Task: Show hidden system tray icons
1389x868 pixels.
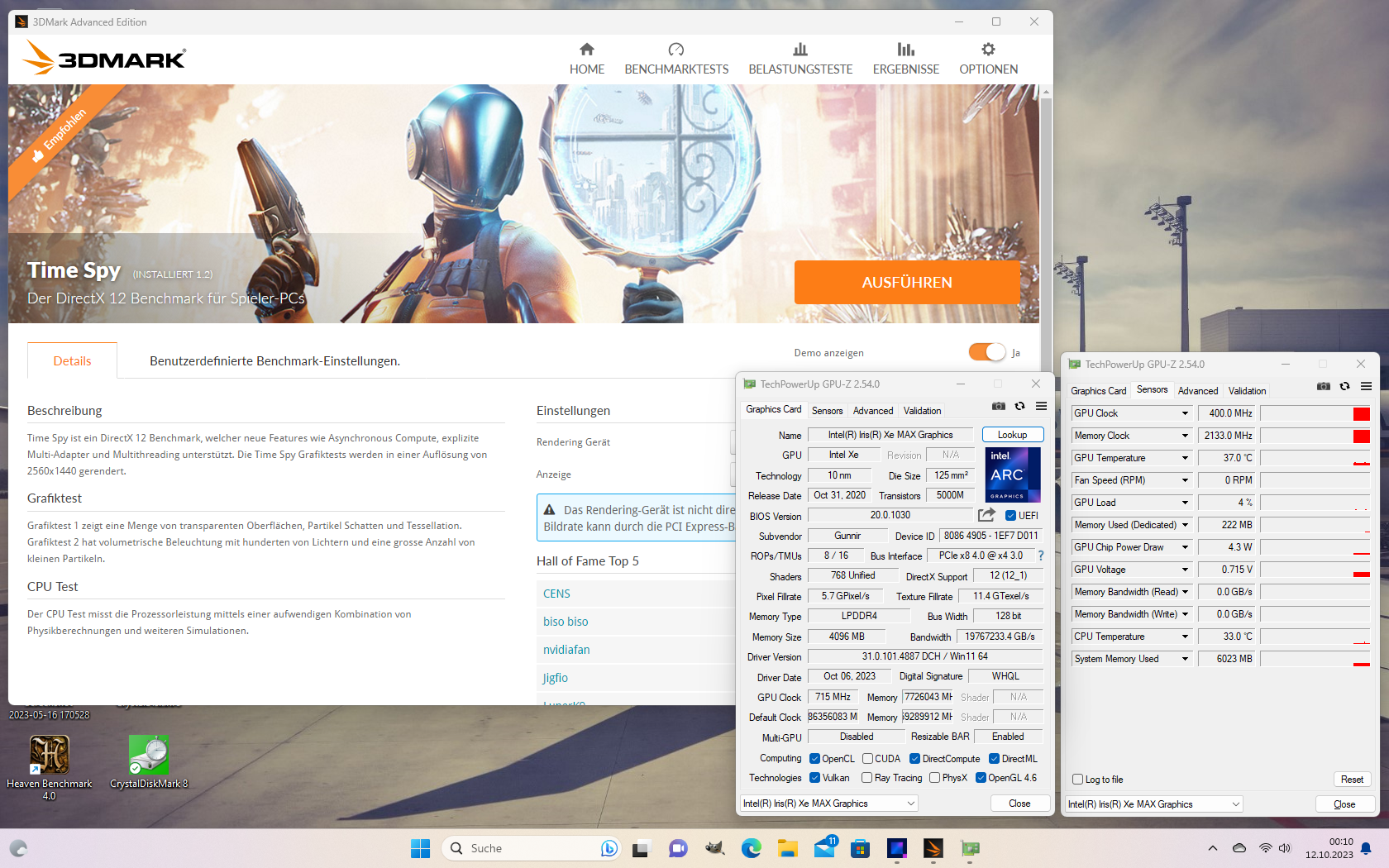Action: tap(1212, 848)
